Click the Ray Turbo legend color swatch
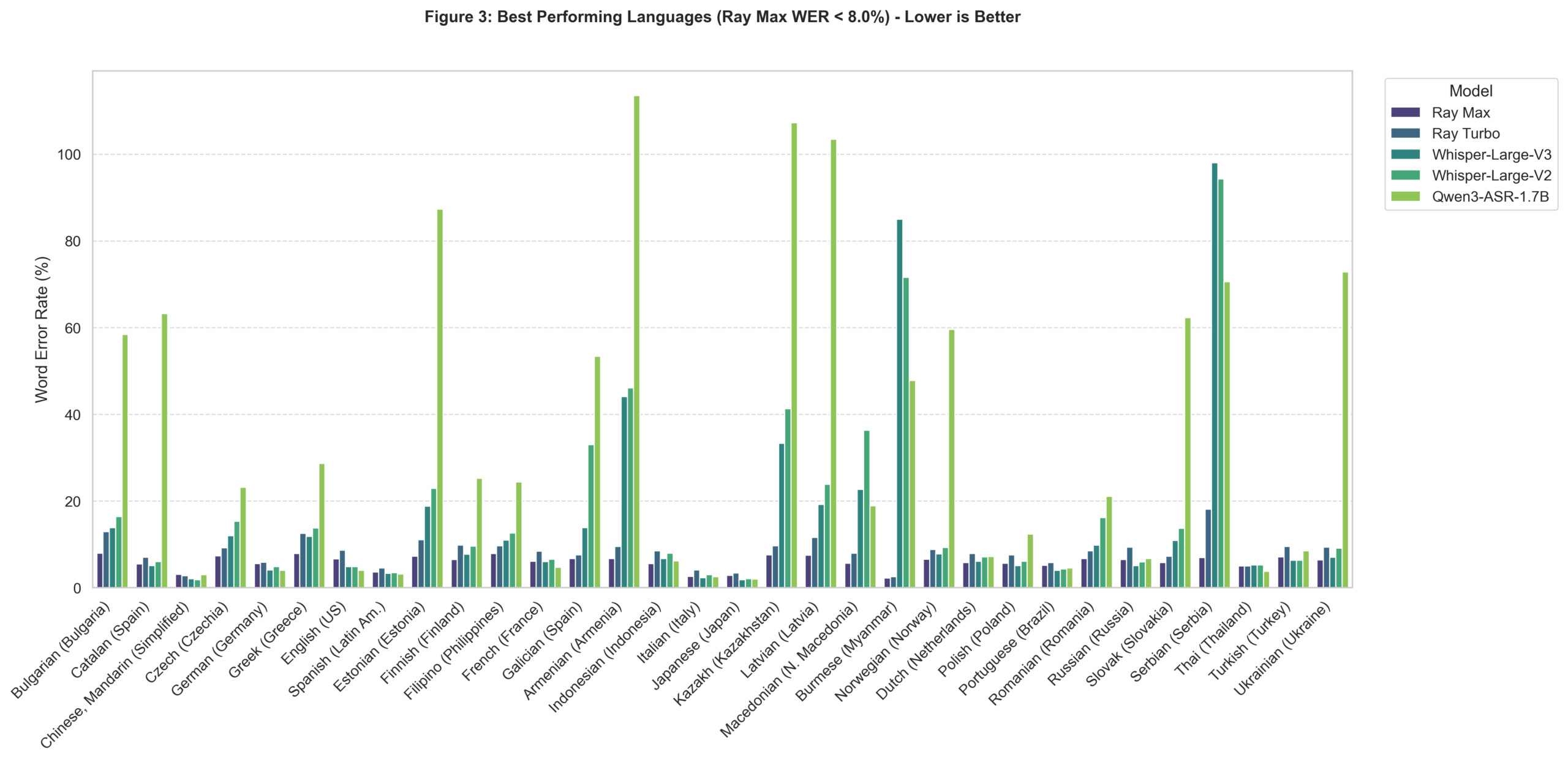Screen dimensions: 1568x762 (x=1404, y=134)
